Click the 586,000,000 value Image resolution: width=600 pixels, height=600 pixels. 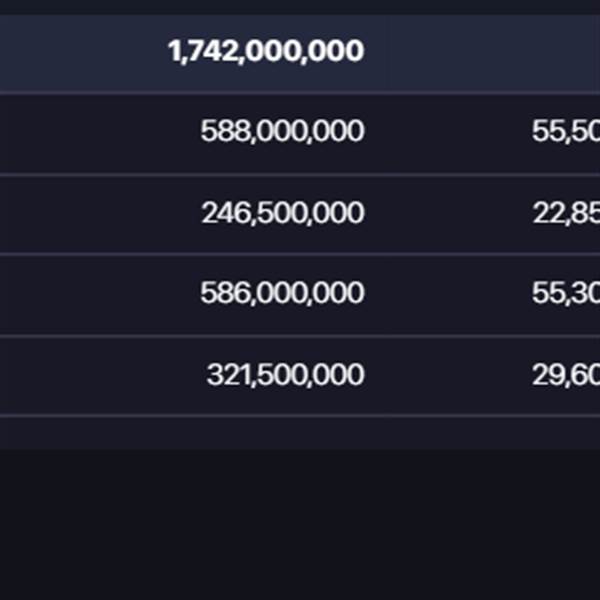point(282,293)
